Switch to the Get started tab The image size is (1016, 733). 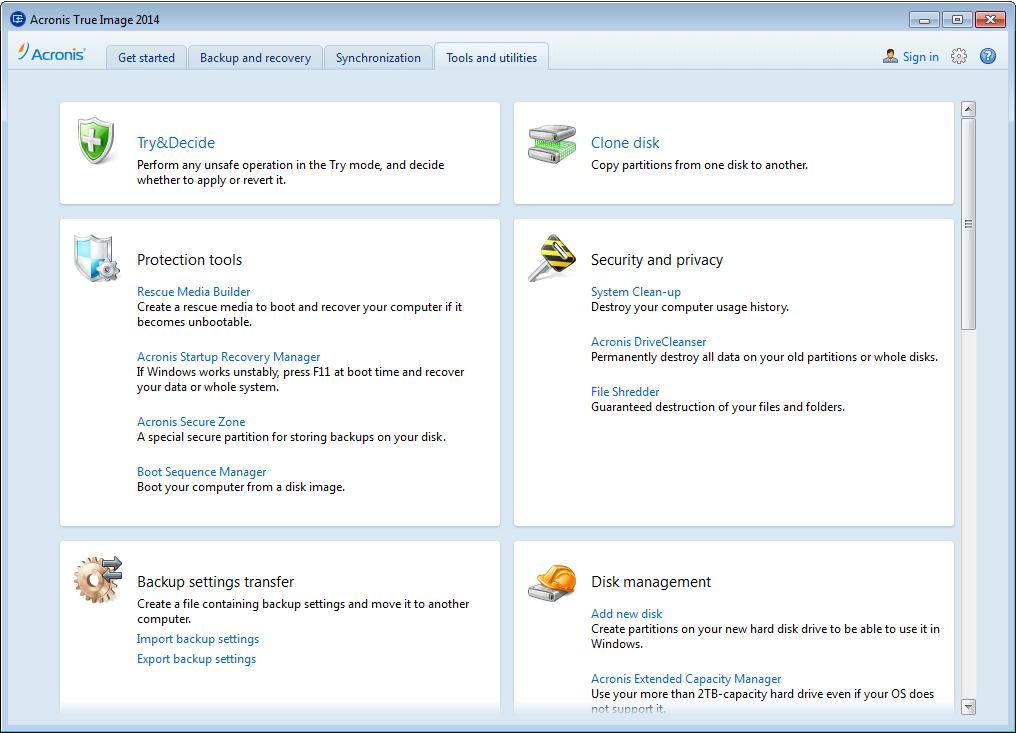[146, 58]
